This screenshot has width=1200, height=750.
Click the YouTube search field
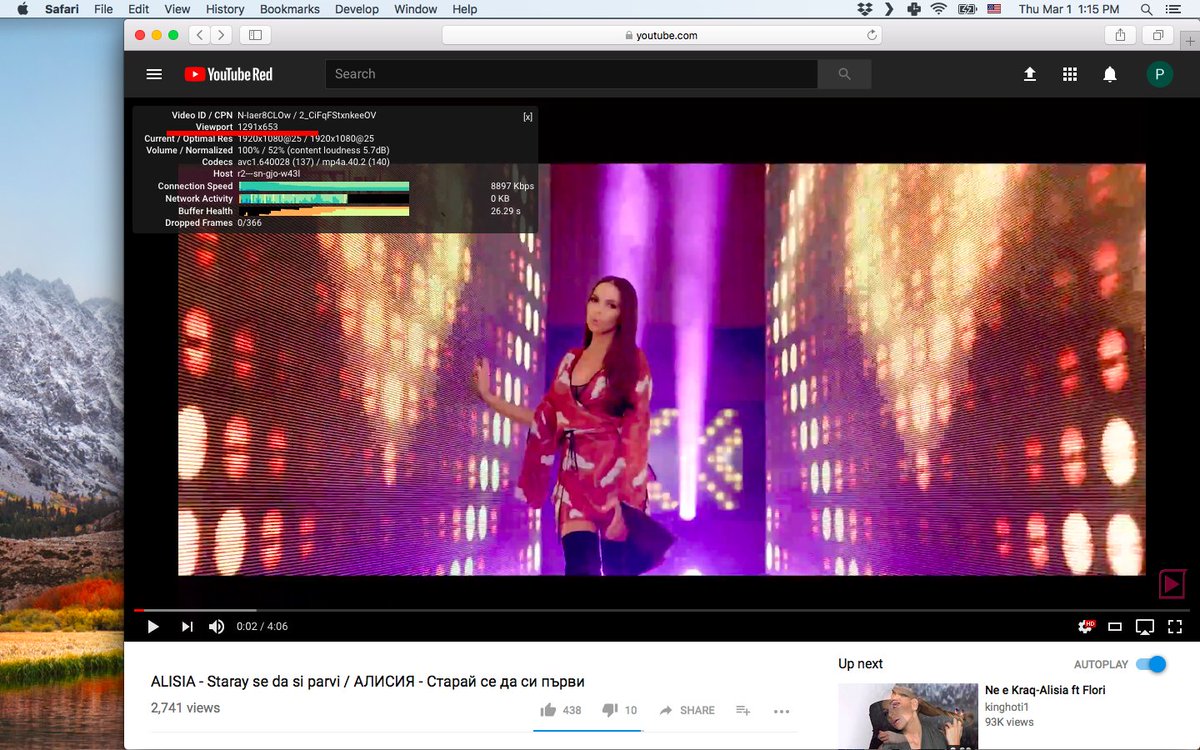coord(571,74)
